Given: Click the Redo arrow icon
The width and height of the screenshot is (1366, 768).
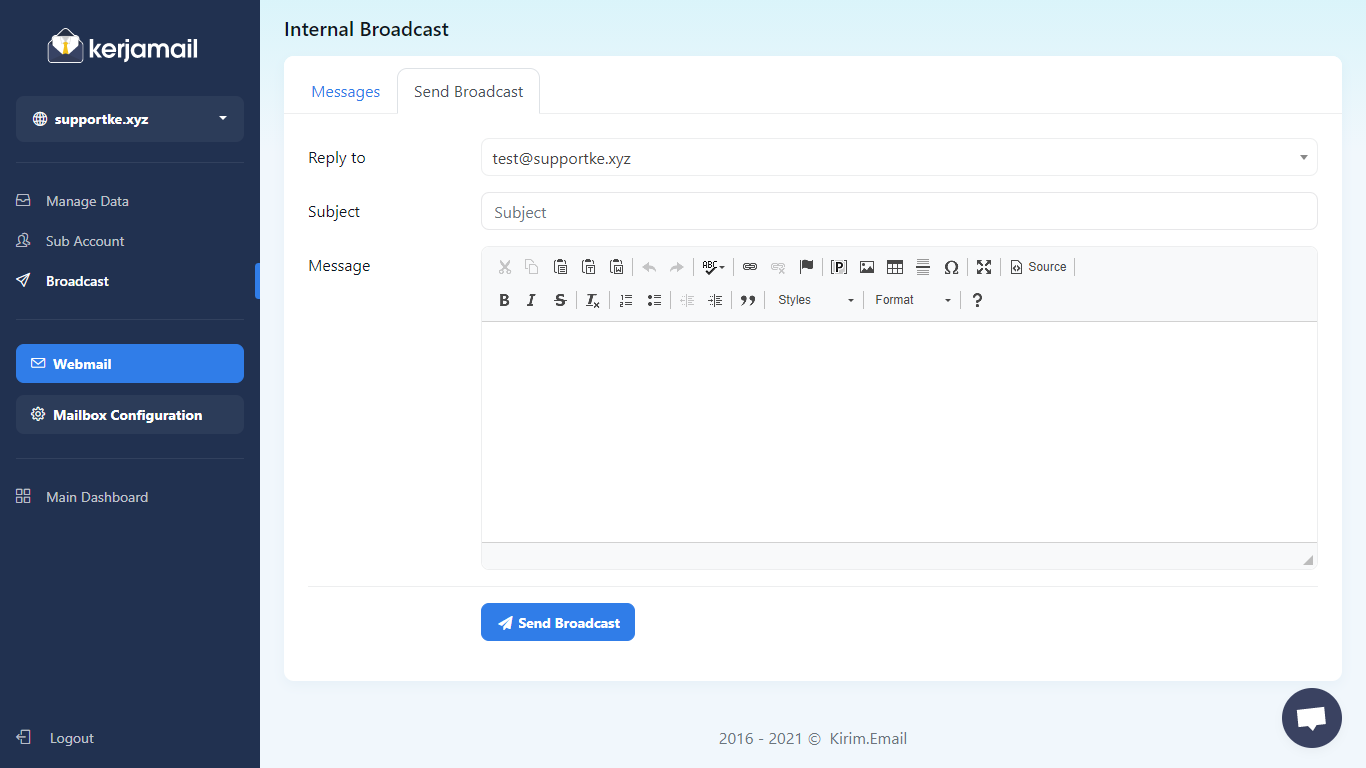Looking at the screenshot, I should coord(677,267).
